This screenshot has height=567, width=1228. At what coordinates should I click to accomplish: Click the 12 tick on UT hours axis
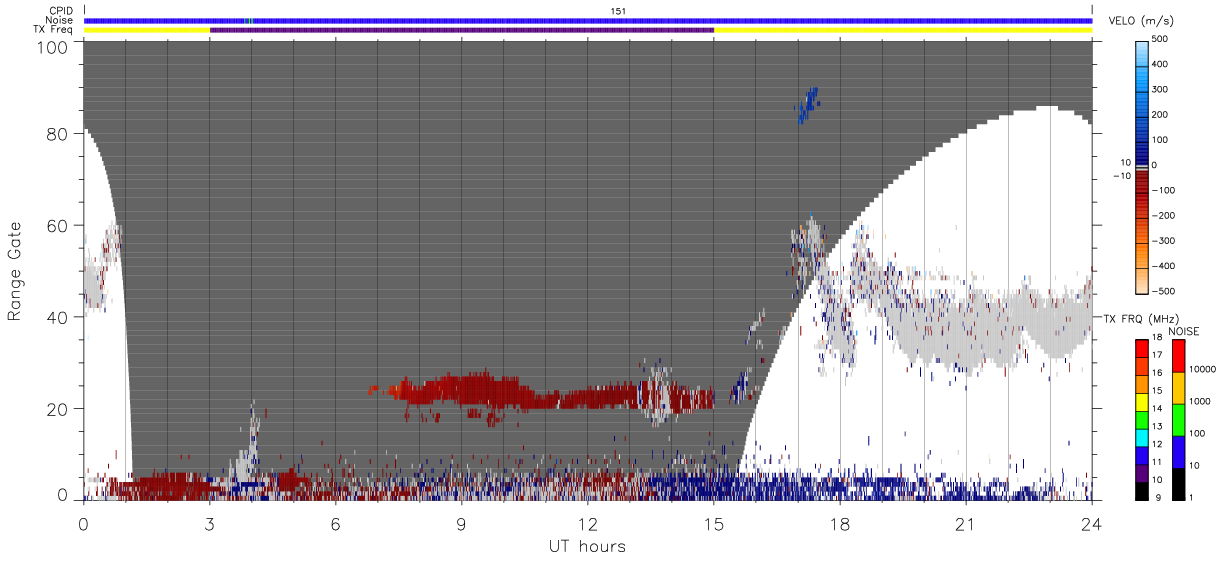pos(588,523)
